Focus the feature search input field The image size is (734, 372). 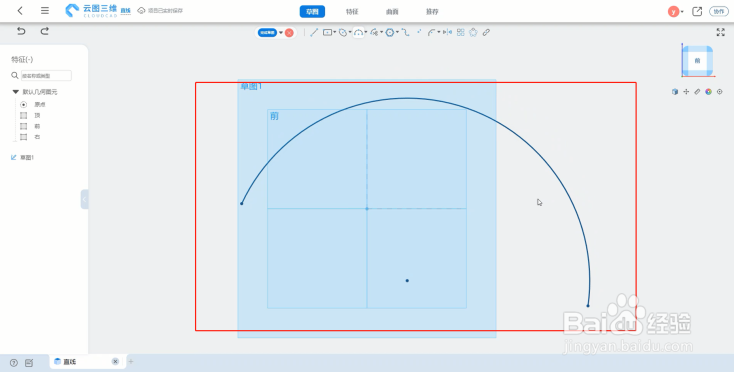pyautogui.click(x=46, y=75)
